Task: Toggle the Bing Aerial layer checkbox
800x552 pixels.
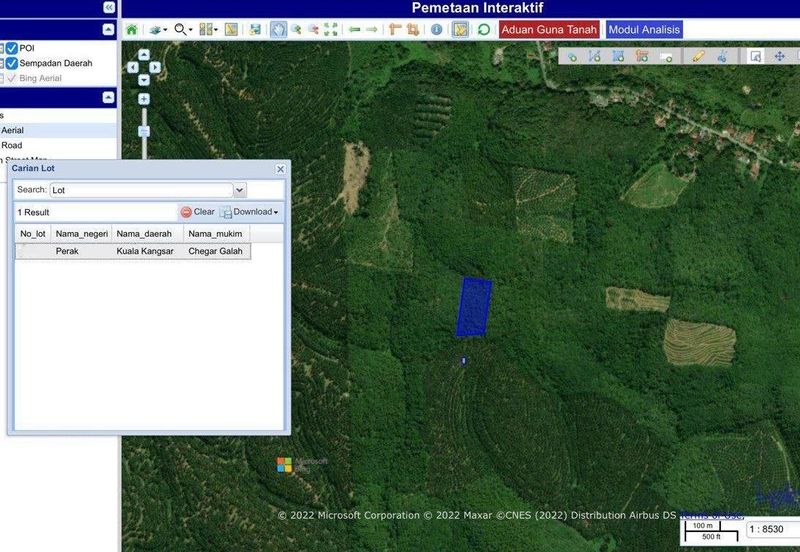Action: click(11, 78)
